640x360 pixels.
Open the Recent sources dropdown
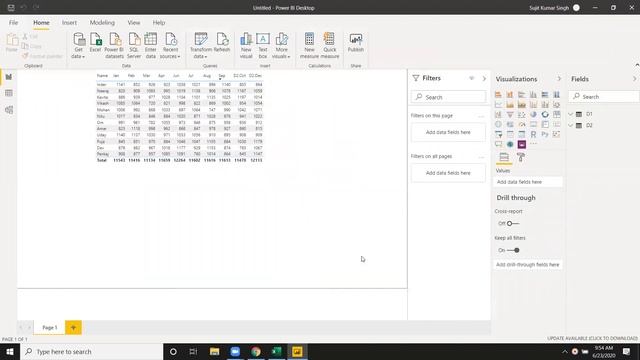pos(170,46)
